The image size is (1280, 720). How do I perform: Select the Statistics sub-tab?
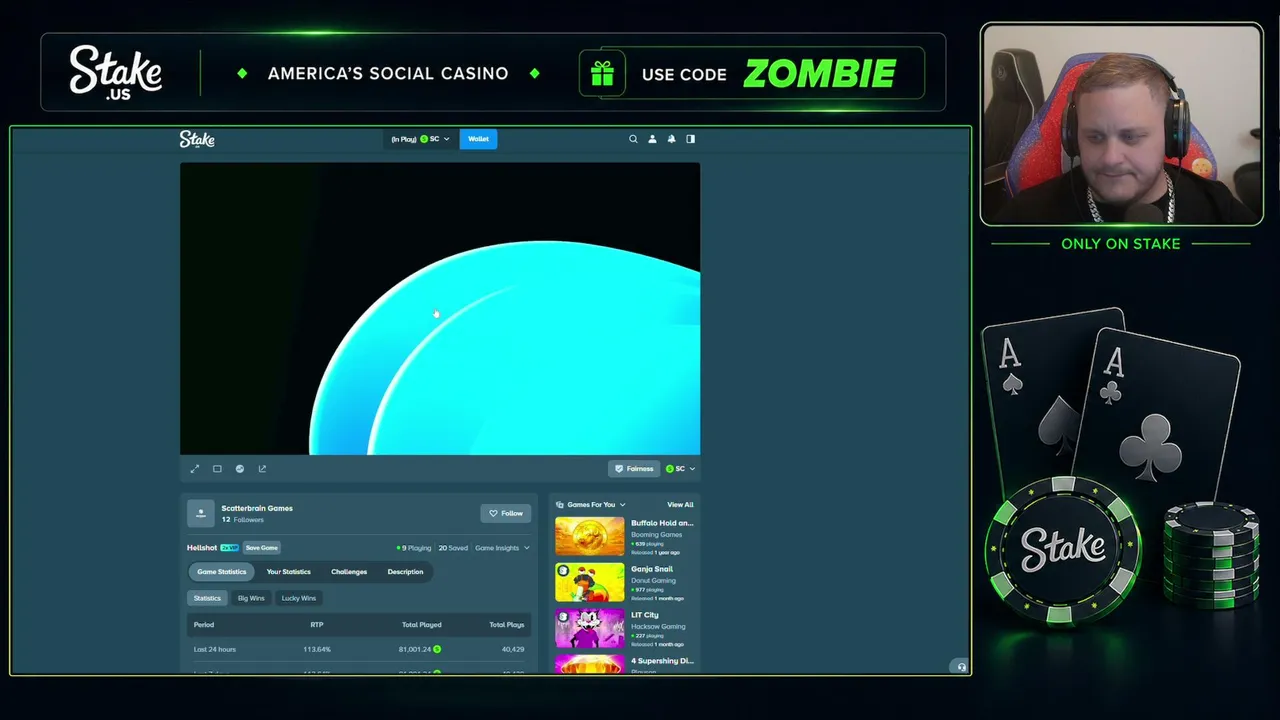(207, 598)
